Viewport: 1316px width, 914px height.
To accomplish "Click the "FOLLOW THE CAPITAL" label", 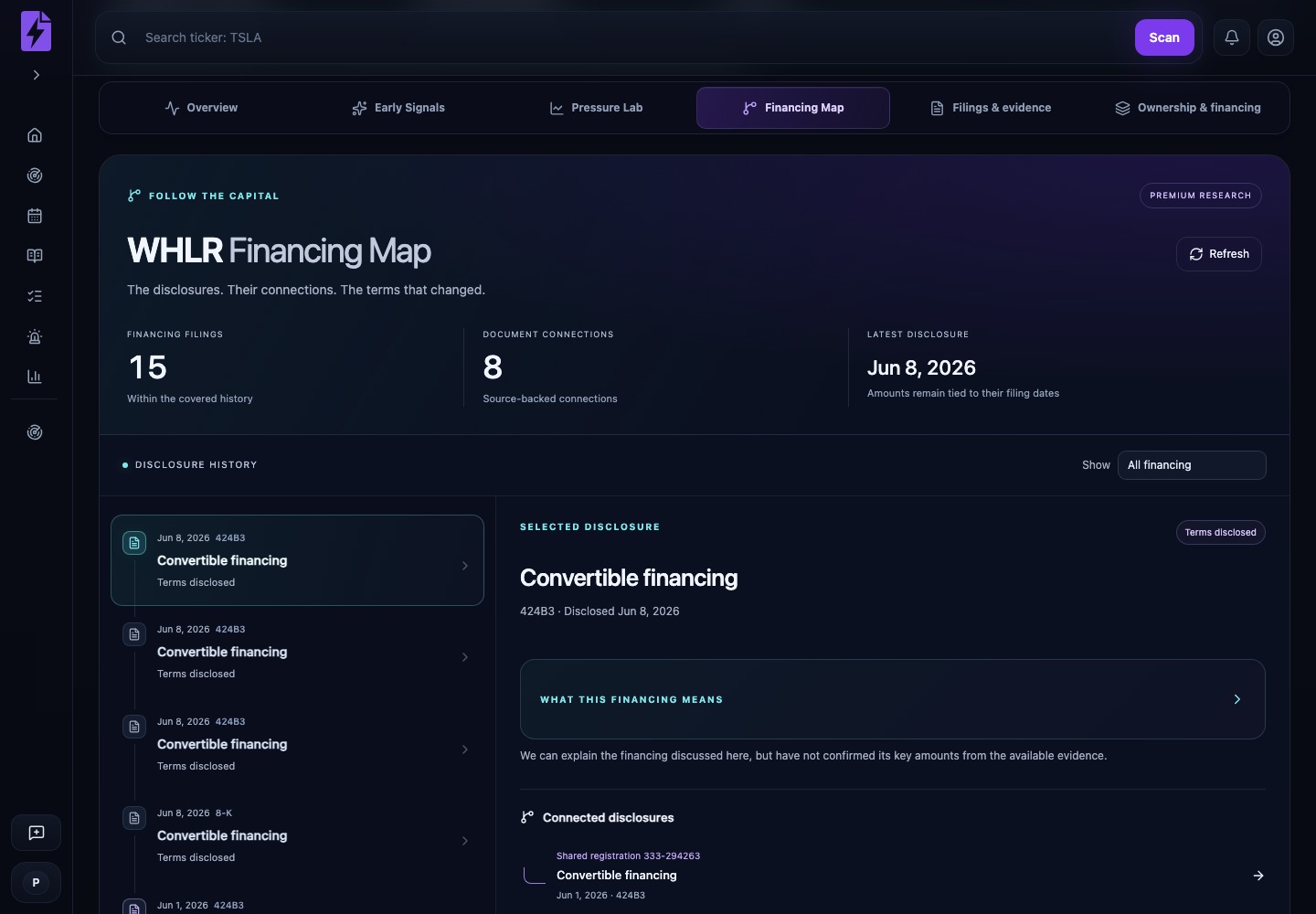I will tap(214, 196).
